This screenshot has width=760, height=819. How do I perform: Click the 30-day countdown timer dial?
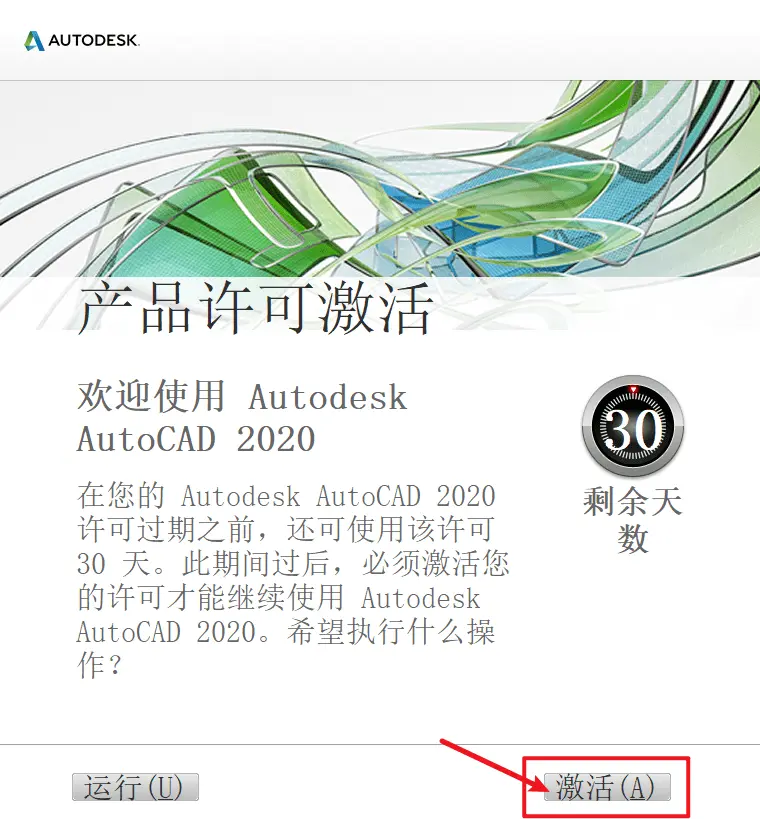click(x=633, y=427)
